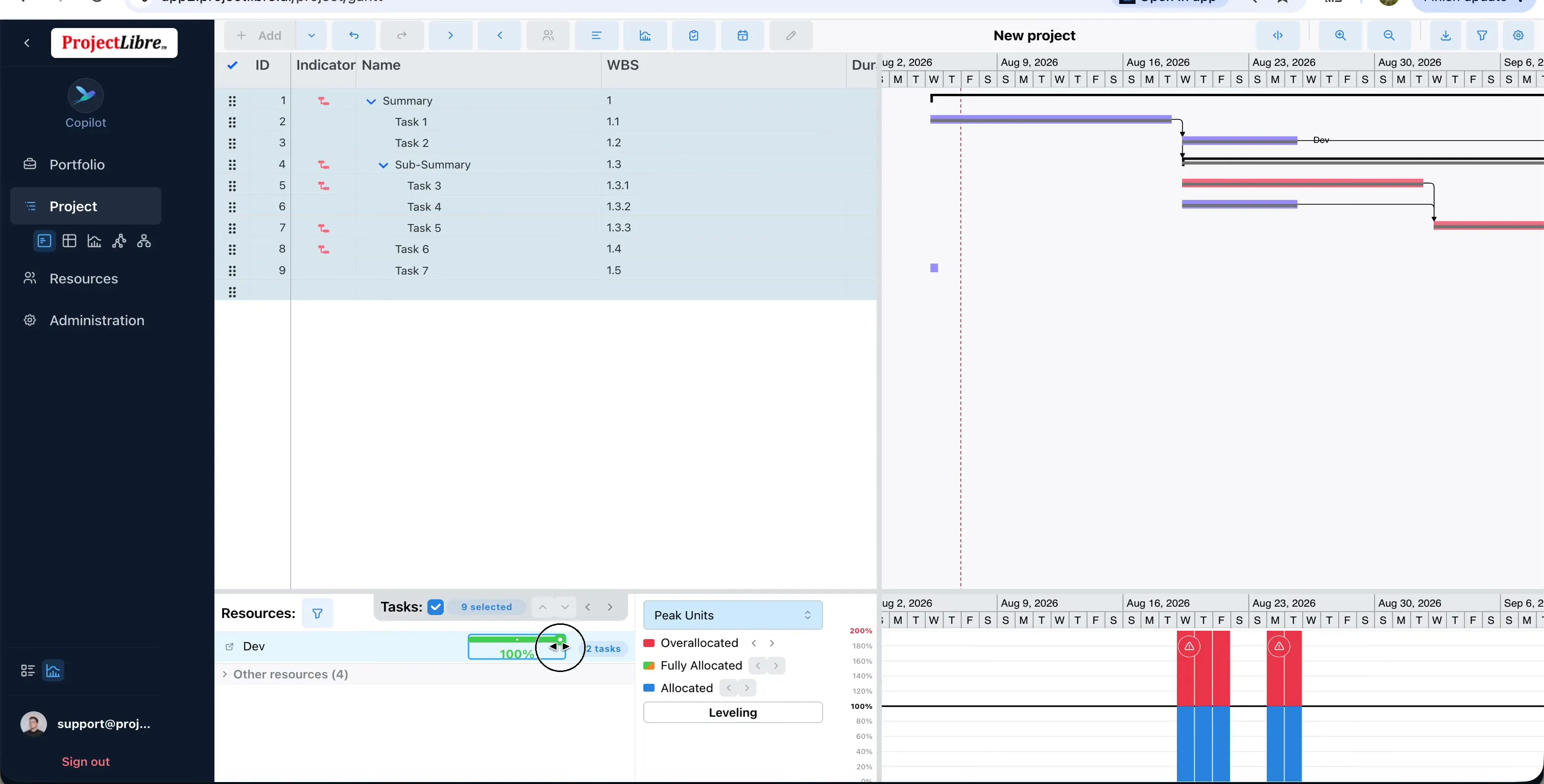
Task: Zoom out the Gantt timeline
Action: (1389, 35)
